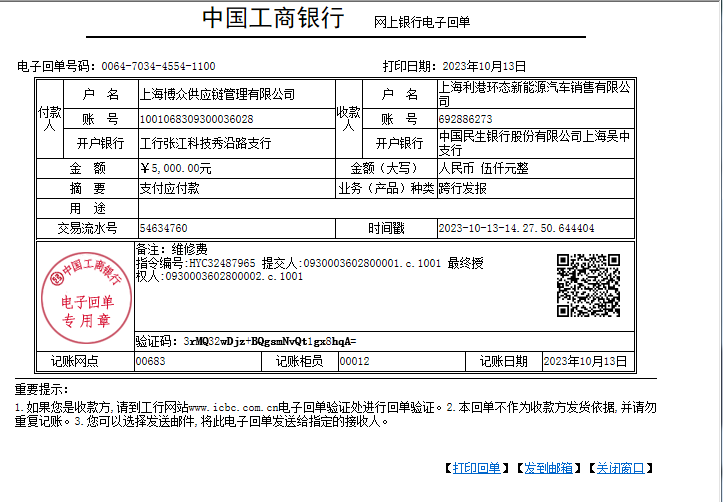Click the QR code image

point(587,286)
